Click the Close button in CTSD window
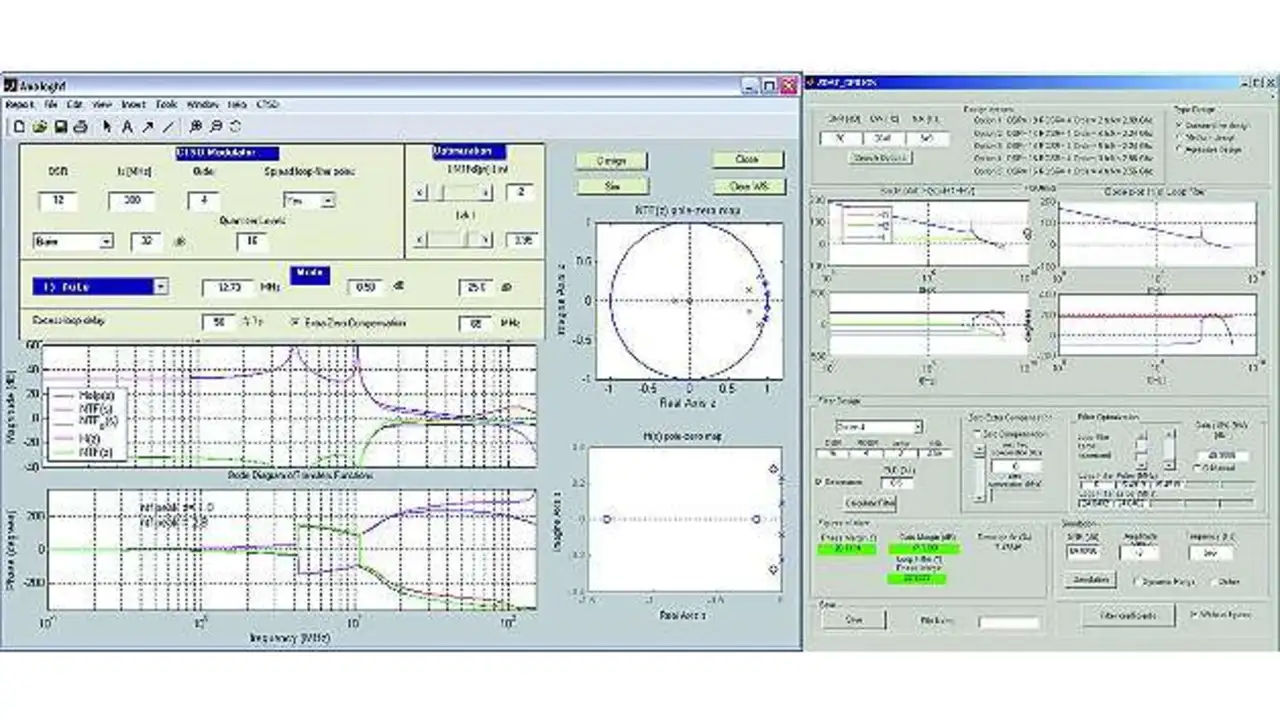 click(747, 160)
